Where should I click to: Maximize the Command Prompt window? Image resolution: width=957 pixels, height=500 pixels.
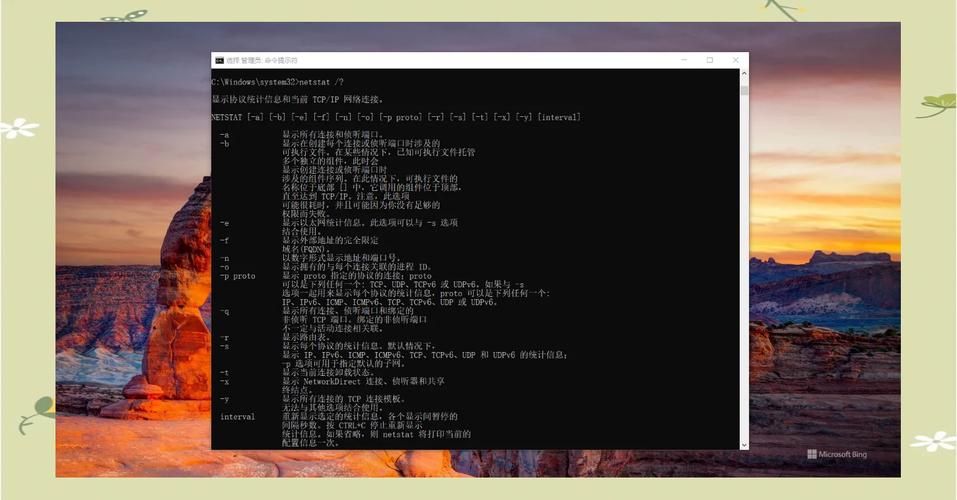pyautogui.click(x=710, y=60)
